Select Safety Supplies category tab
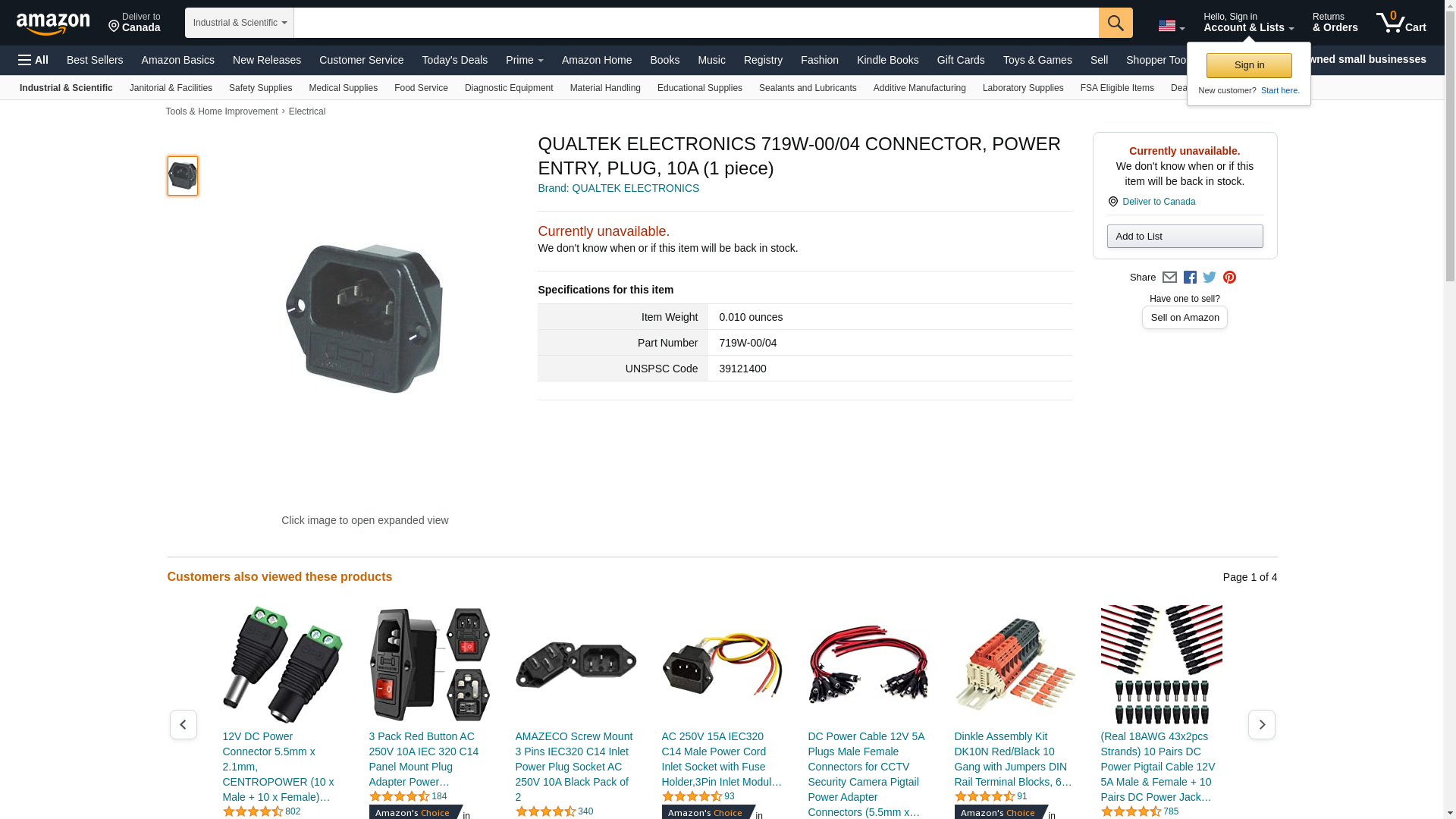 (x=260, y=88)
